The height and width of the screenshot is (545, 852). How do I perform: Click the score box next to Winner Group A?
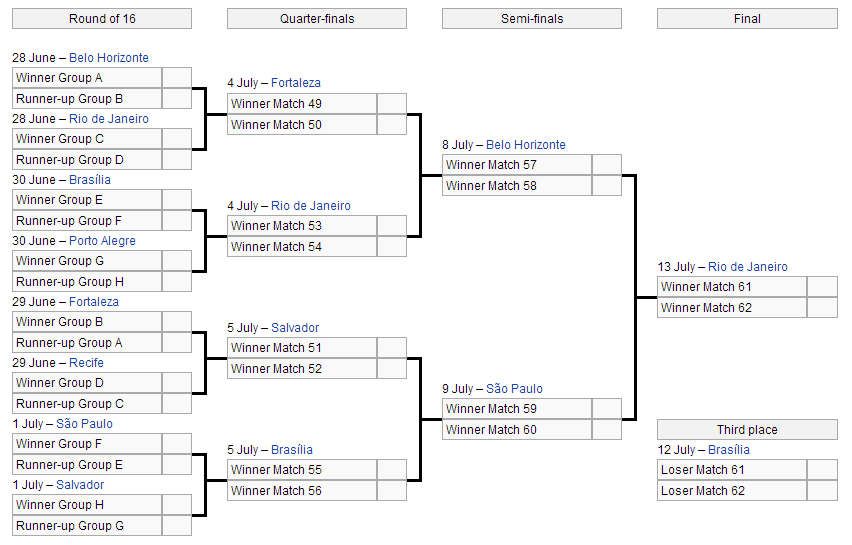click(176, 78)
